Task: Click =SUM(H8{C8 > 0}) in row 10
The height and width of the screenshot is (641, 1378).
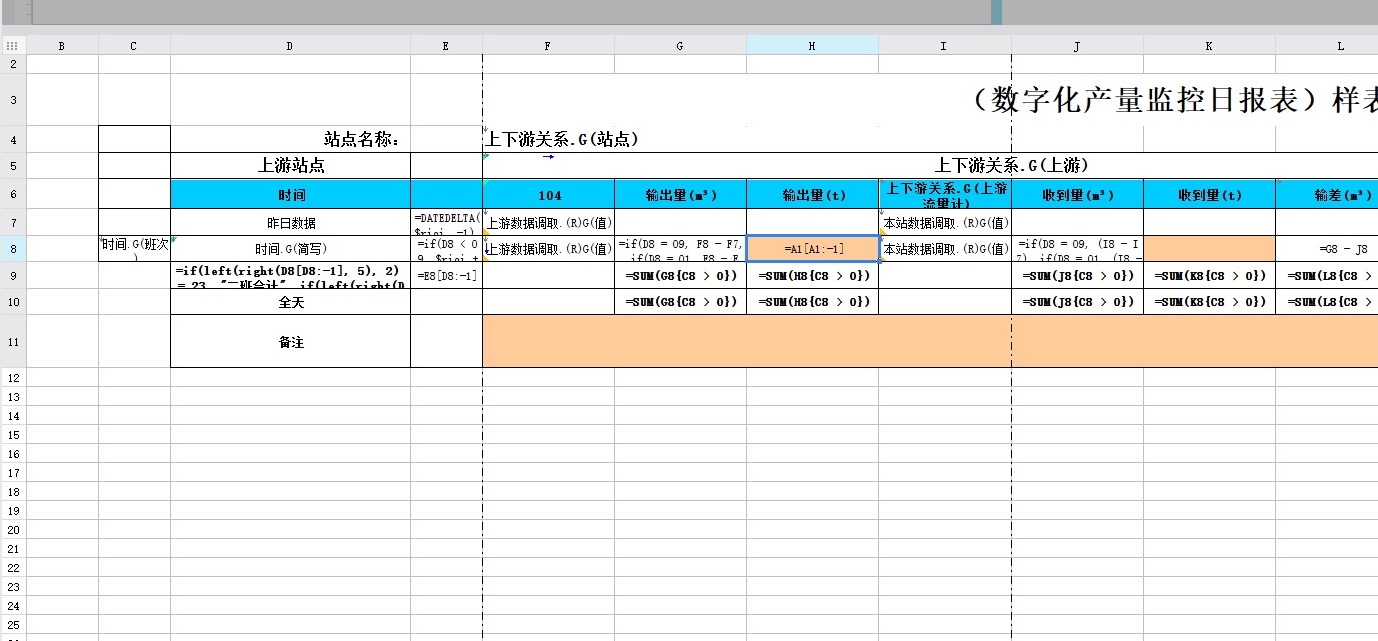Action: tap(812, 302)
